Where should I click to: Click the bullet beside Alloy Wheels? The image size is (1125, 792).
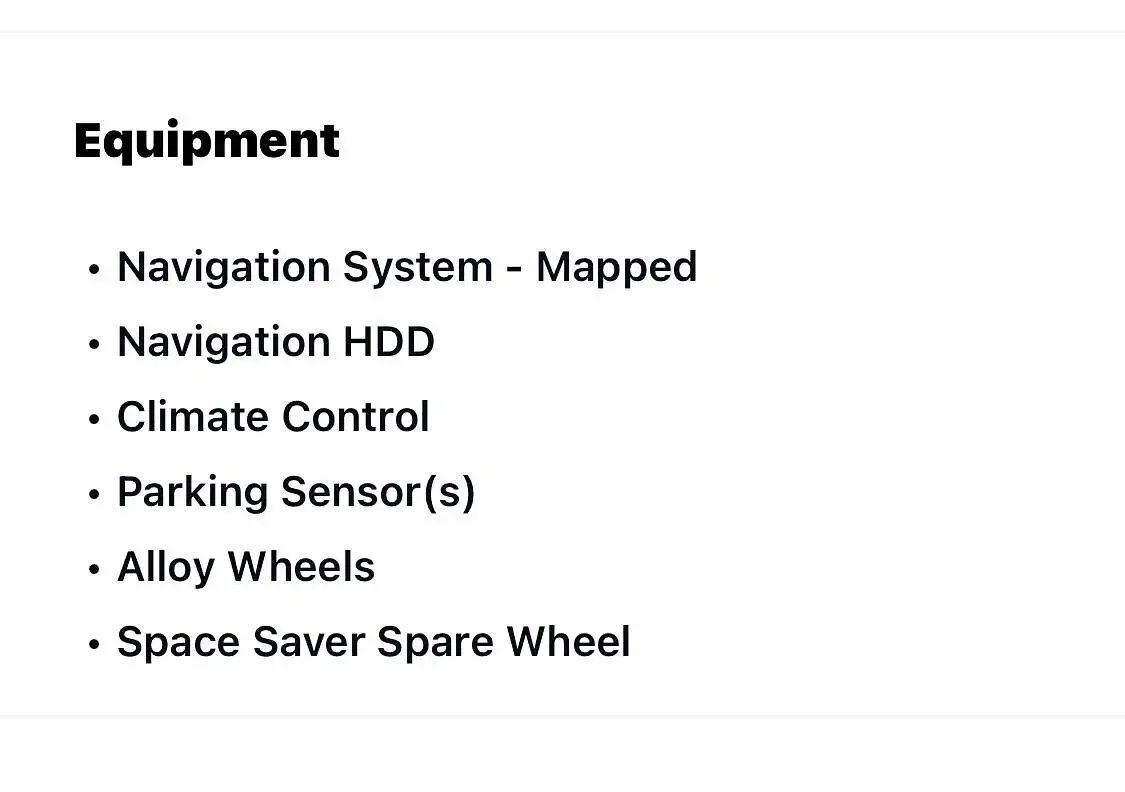point(94,569)
